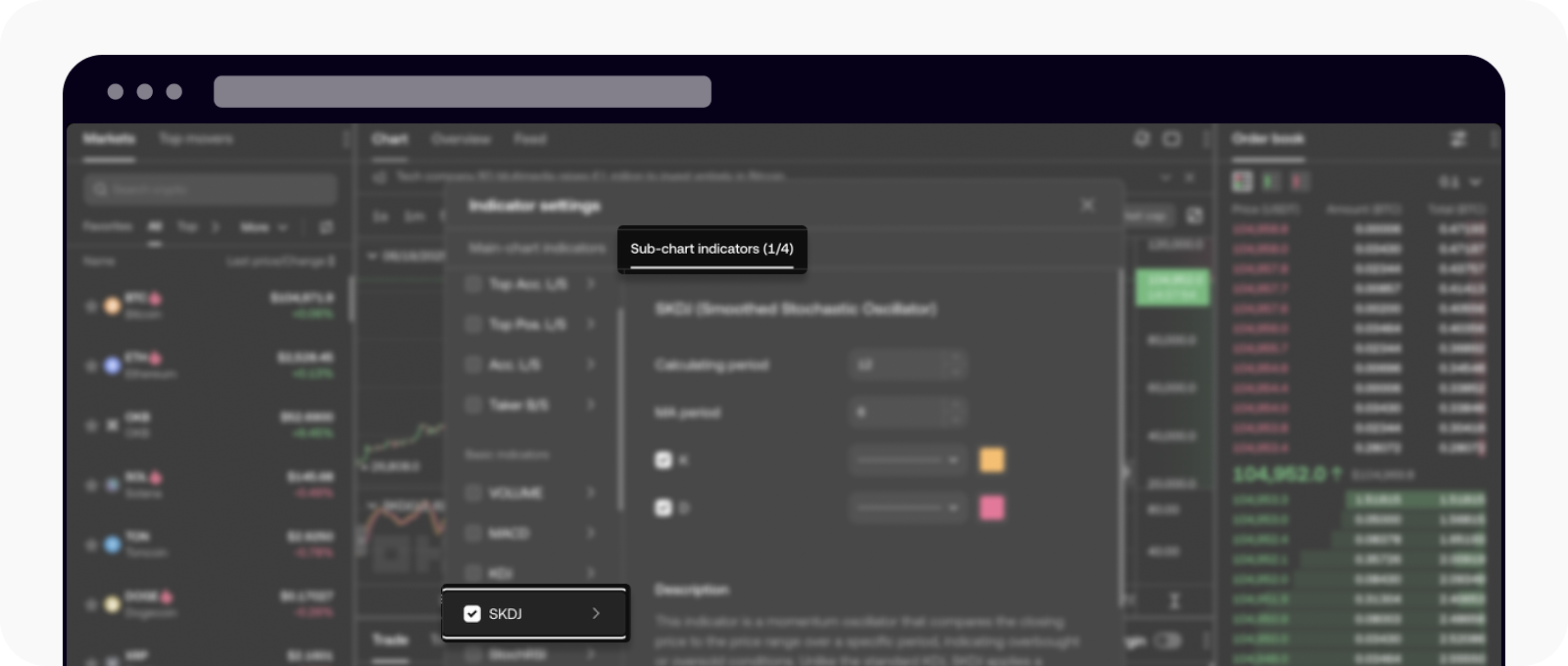Expand the MACD indicator chevron
Image resolution: width=1568 pixels, height=666 pixels.
591,533
